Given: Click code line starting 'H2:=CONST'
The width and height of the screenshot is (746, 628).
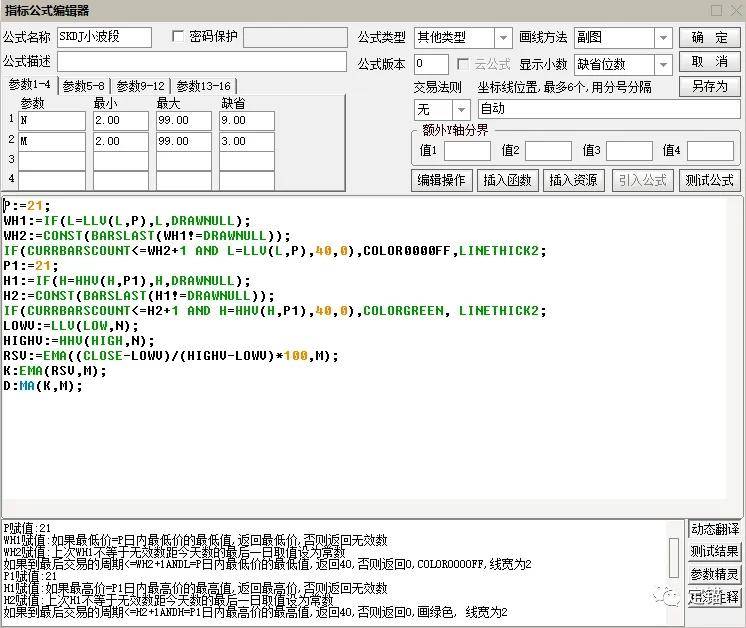Looking at the screenshot, I should pos(138,296).
